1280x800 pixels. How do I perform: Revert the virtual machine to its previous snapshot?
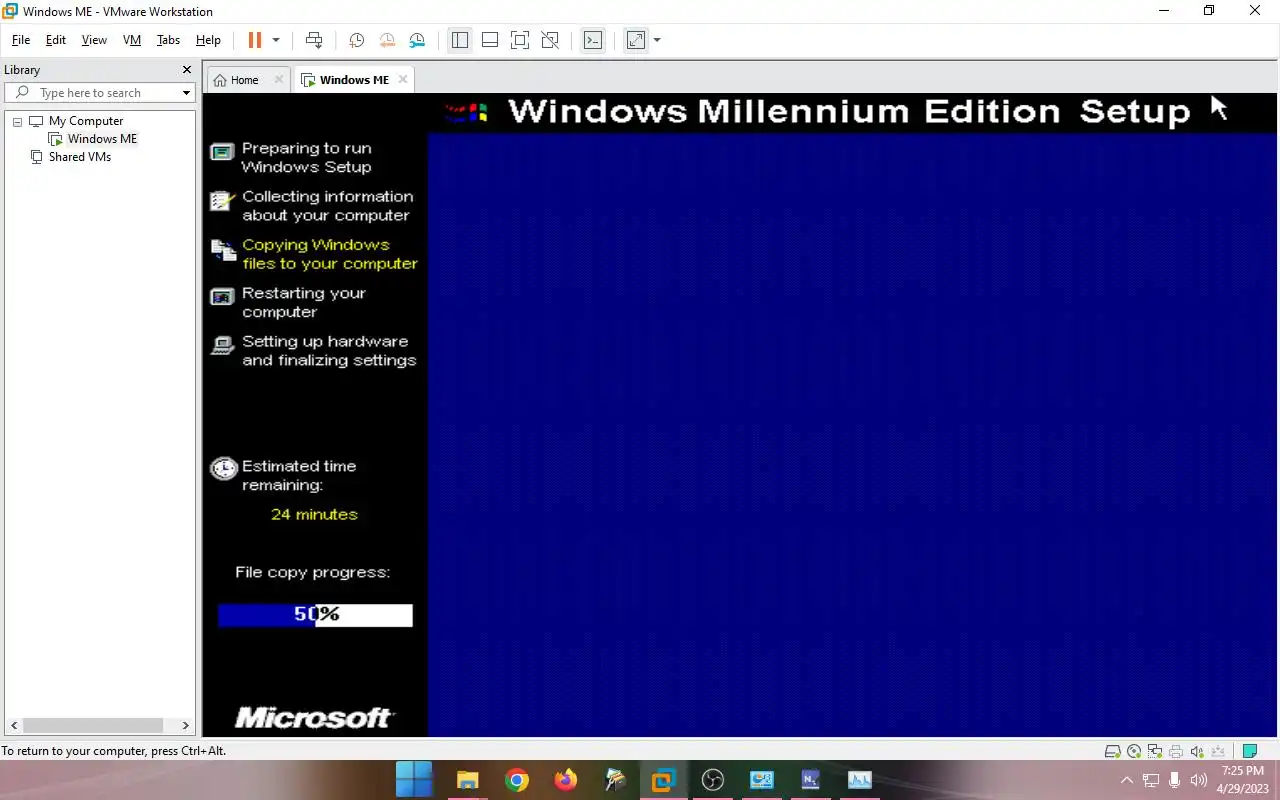[387, 40]
